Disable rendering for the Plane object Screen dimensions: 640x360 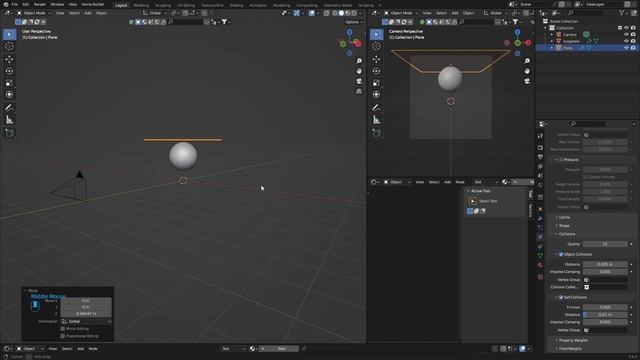click(x=633, y=48)
